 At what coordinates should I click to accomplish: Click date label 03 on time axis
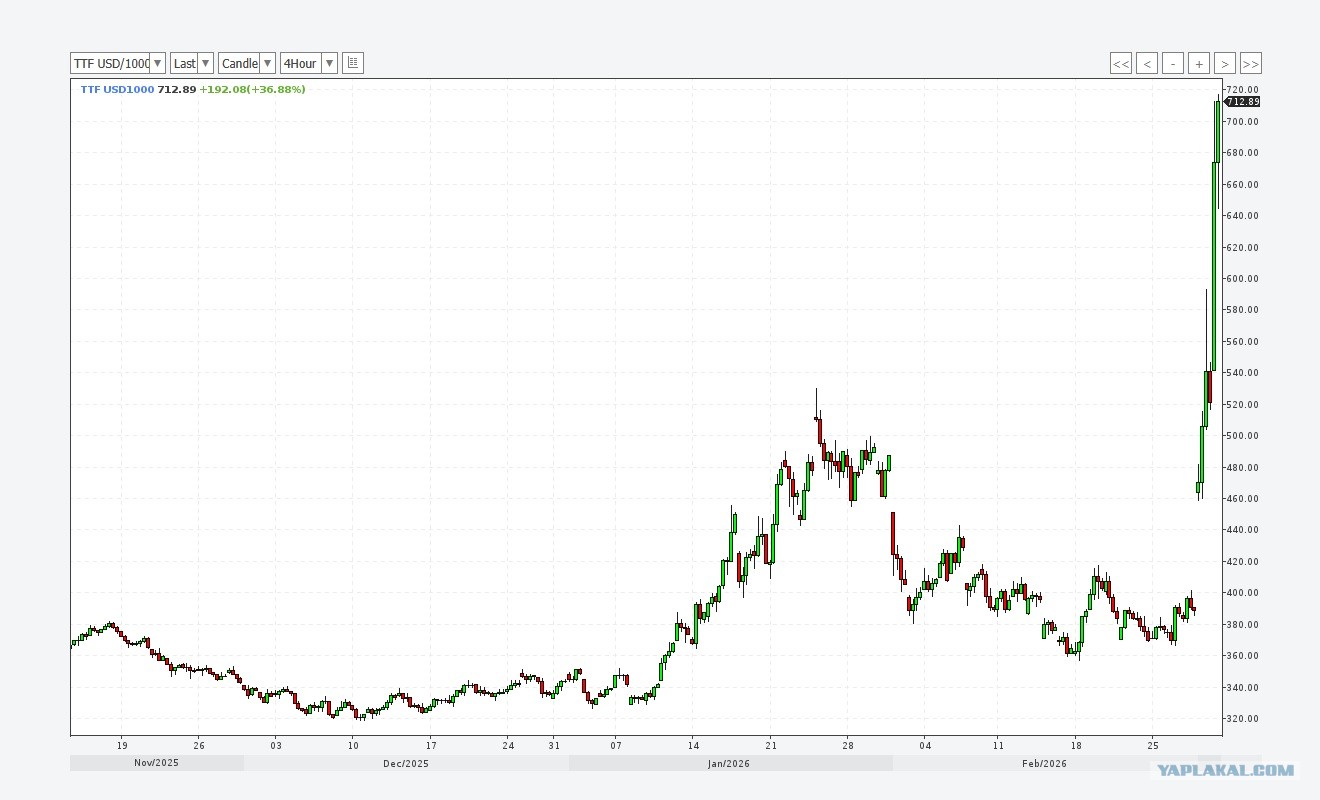(276, 746)
